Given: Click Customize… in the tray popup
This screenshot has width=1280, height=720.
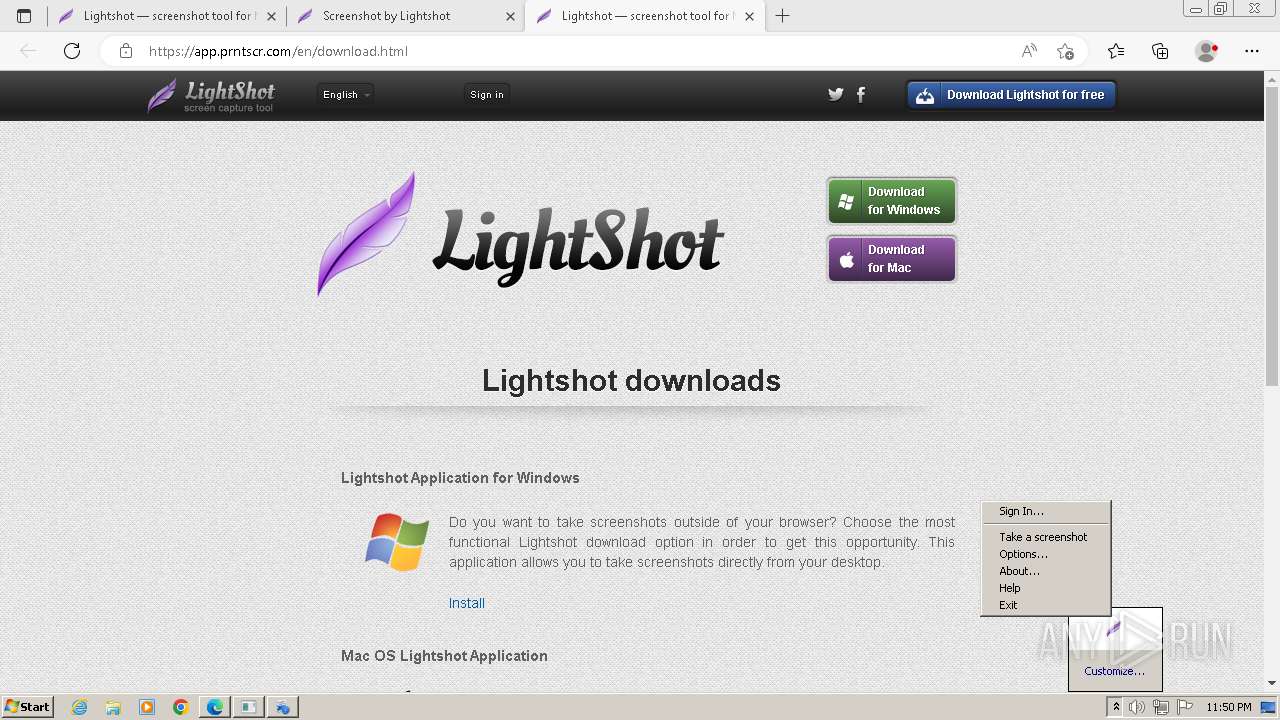Looking at the screenshot, I should [1115, 671].
